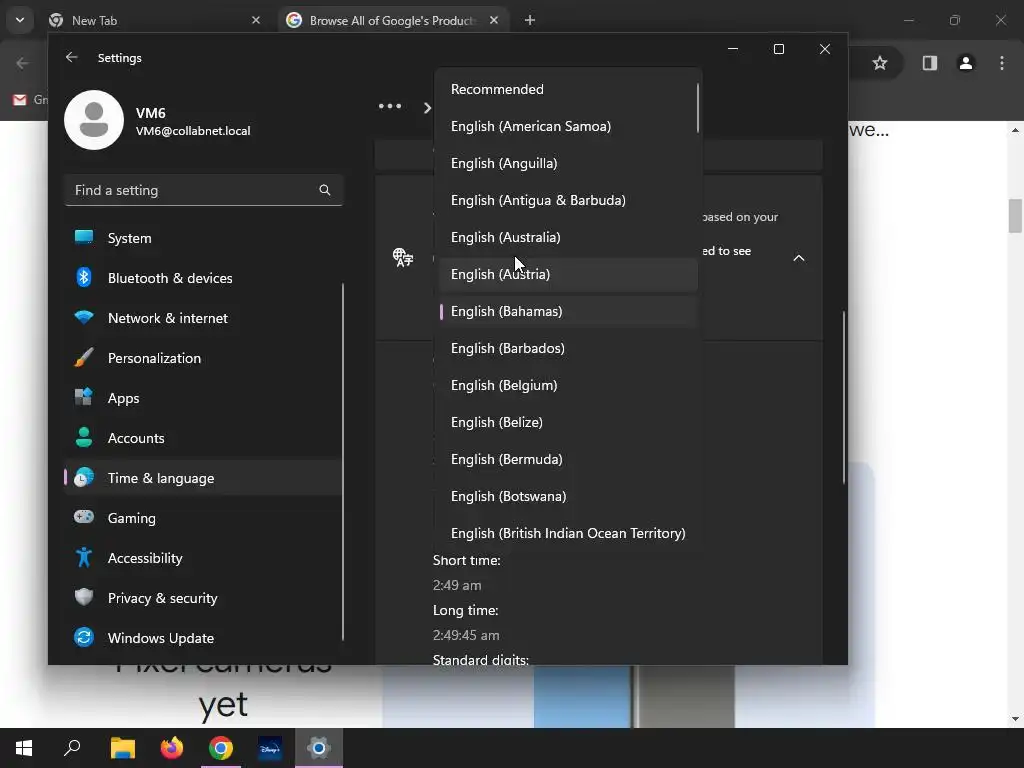
Task: Select English (Australia) option
Action: pos(566,237)
